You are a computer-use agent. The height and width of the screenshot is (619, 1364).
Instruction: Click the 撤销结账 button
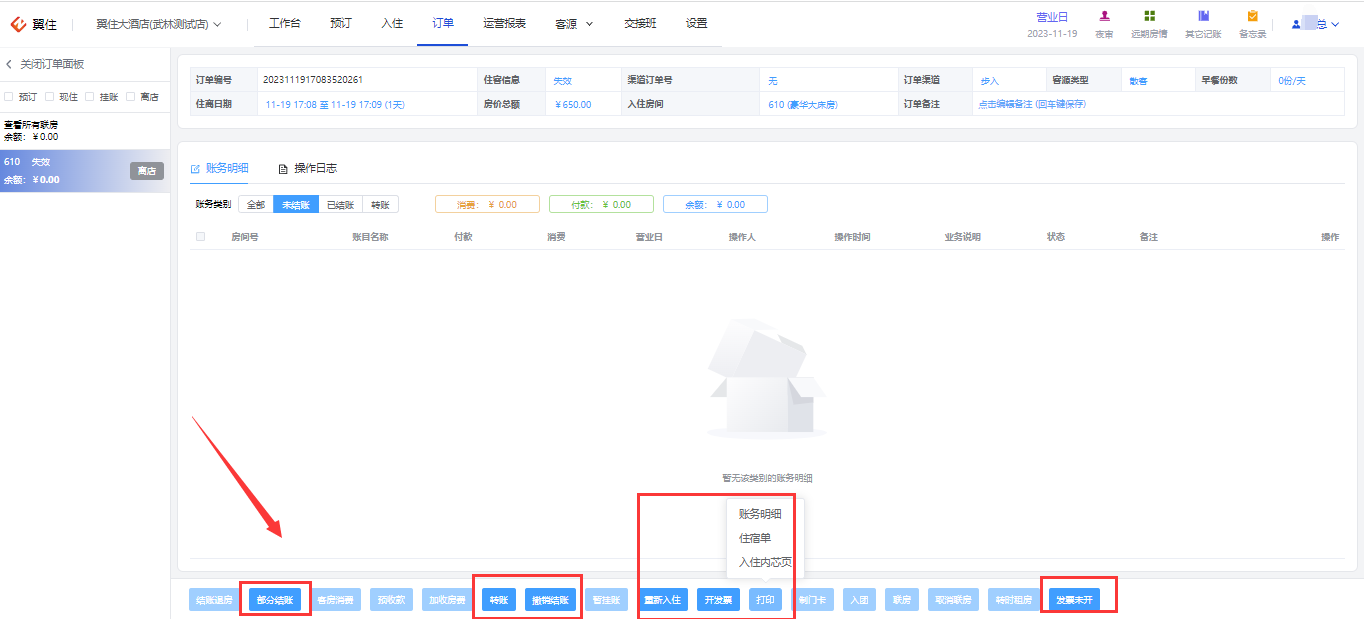point(551,600)
